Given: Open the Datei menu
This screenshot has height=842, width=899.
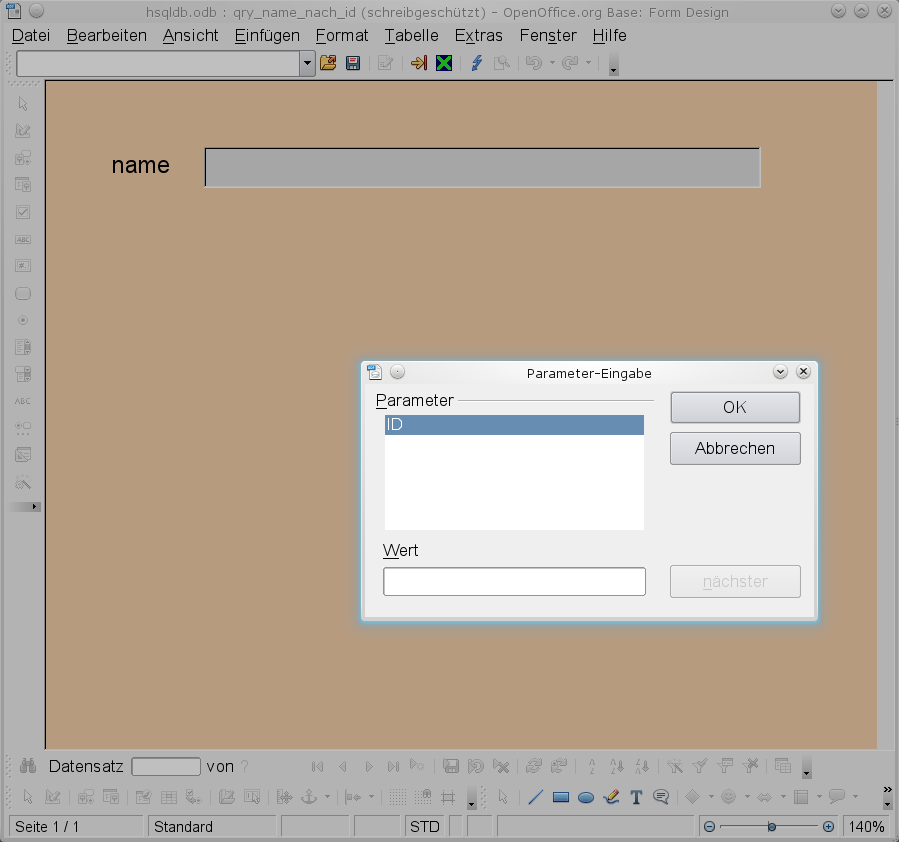Looking at the screenshot, I should point(31,35).
